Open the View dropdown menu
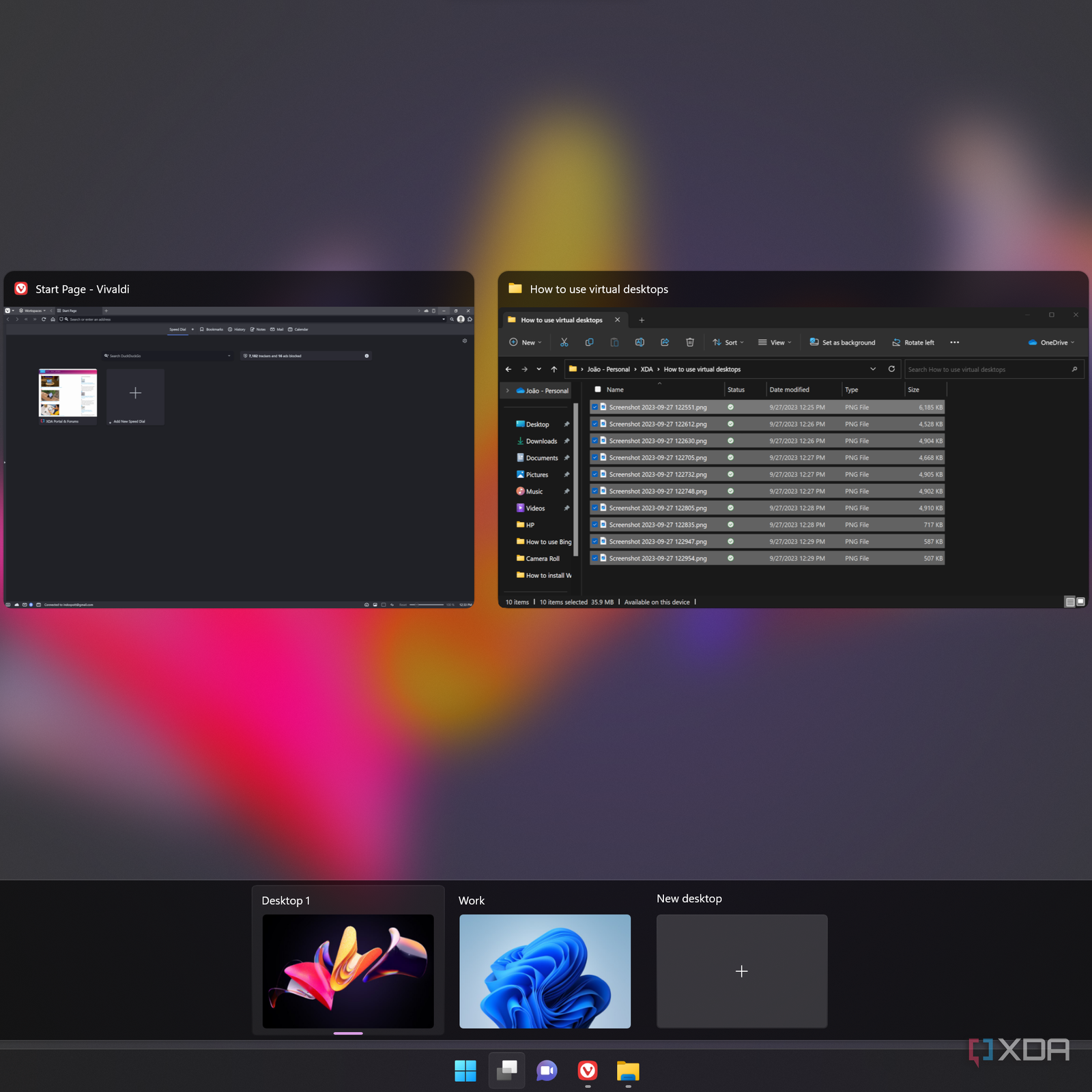Screen dimensions: 1092x1092 coord(775,343)
